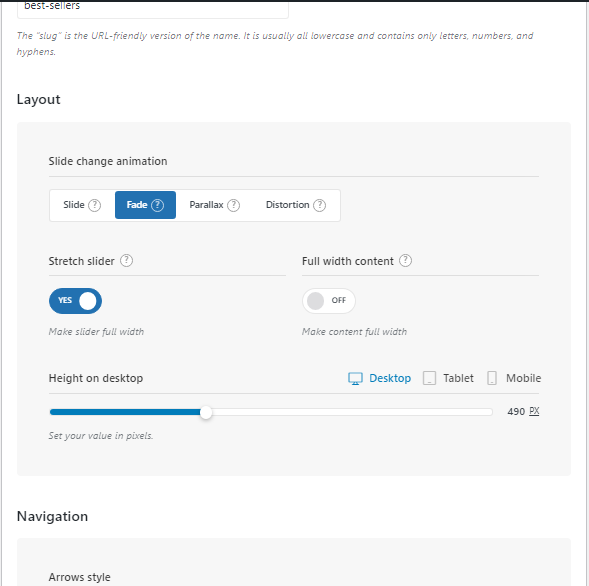Click the Tablet device icon

(x=429, y=378)
